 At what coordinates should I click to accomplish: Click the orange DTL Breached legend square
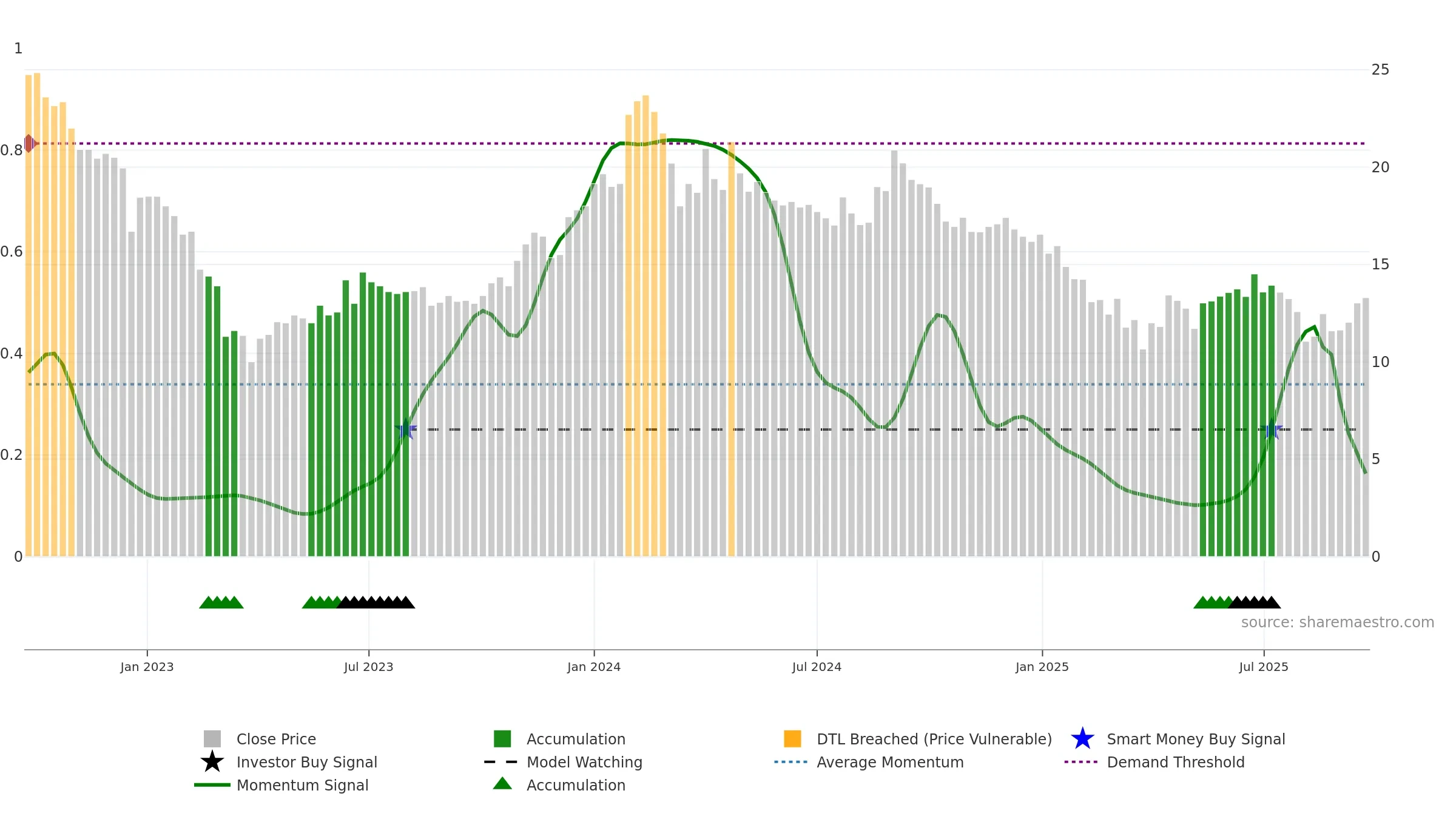[x=792, y=739]
